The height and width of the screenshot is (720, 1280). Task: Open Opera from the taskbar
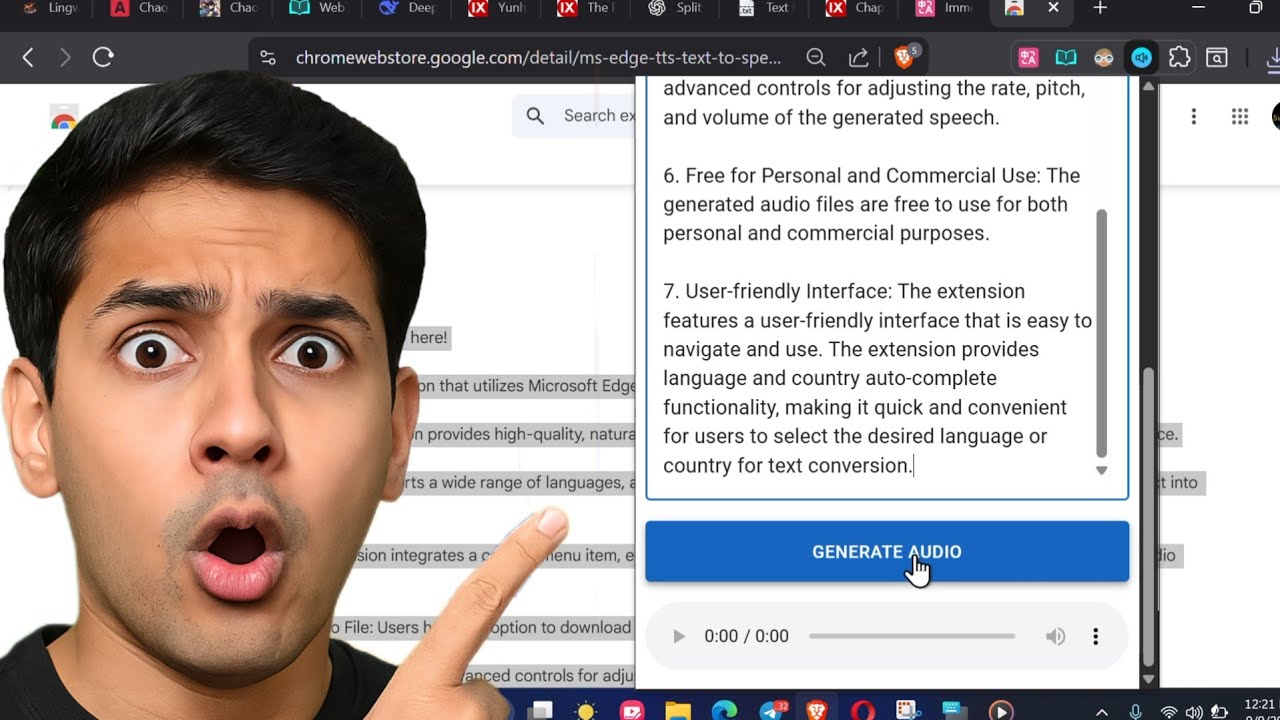tap(863, 711)
